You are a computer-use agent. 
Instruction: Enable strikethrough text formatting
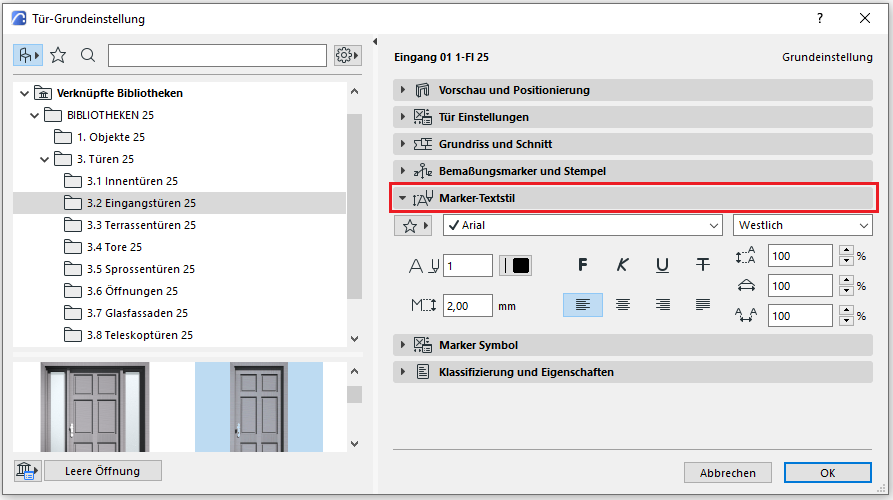point(703,265)
